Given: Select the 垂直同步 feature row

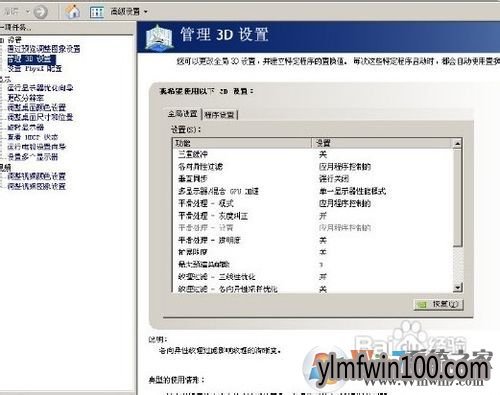Looking at the screenshot, I should tap(313, 179).
